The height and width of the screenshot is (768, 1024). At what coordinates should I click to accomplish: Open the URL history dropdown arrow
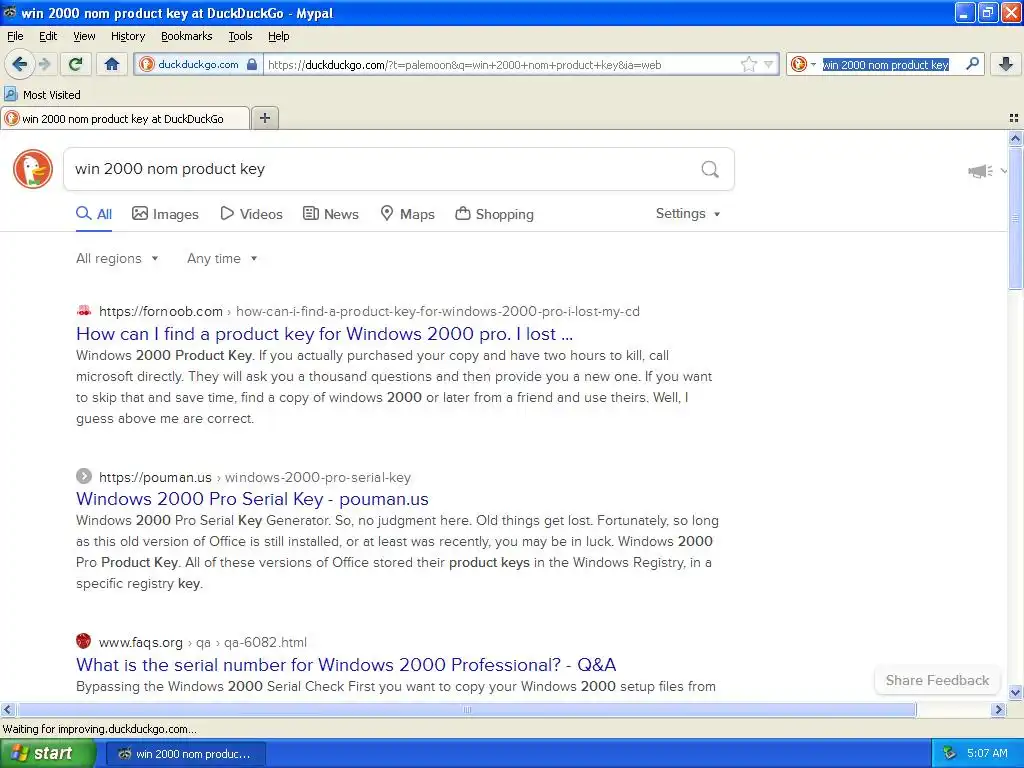(769, 64)
